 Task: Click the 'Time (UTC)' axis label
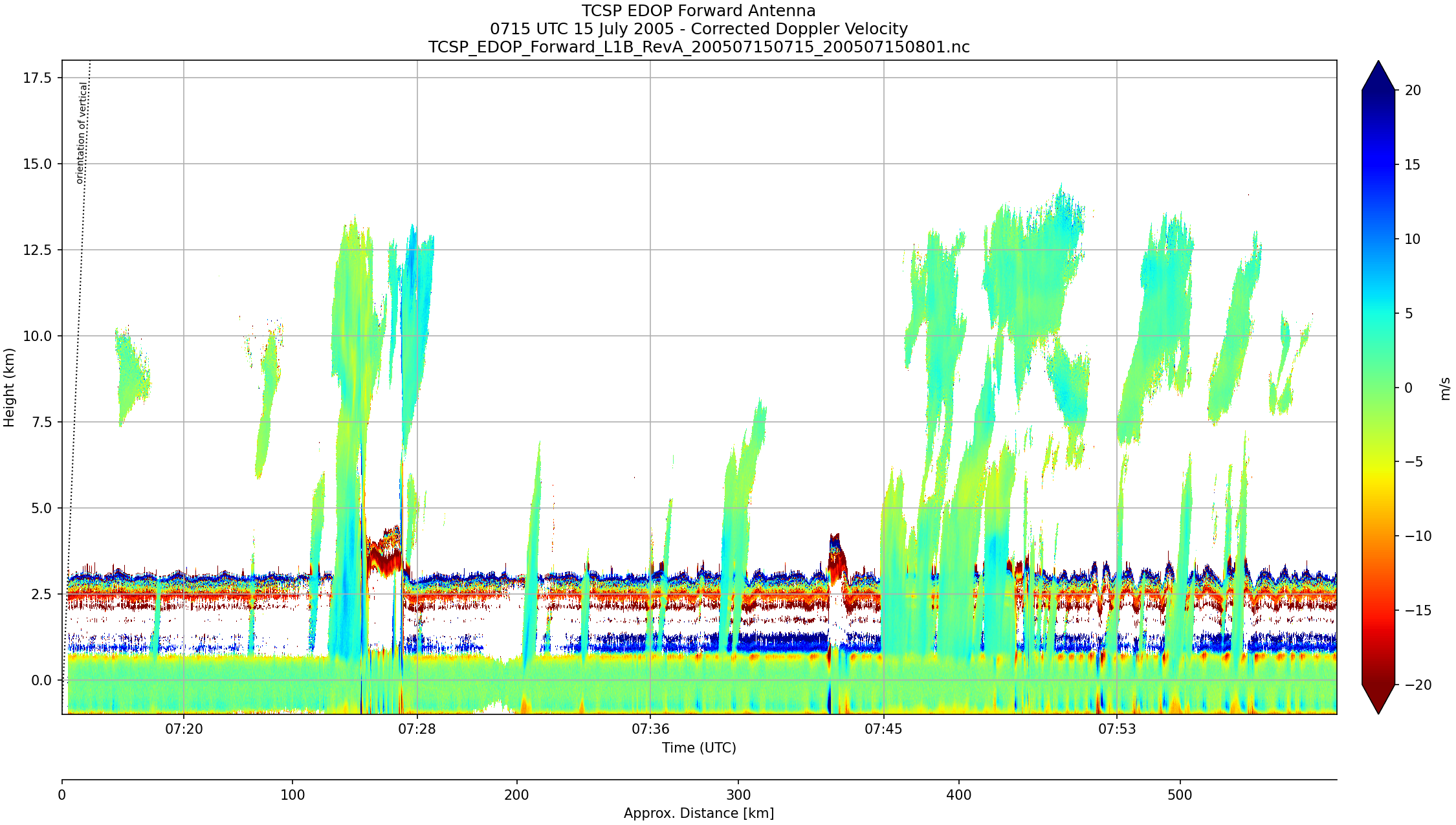click(699, 748)
